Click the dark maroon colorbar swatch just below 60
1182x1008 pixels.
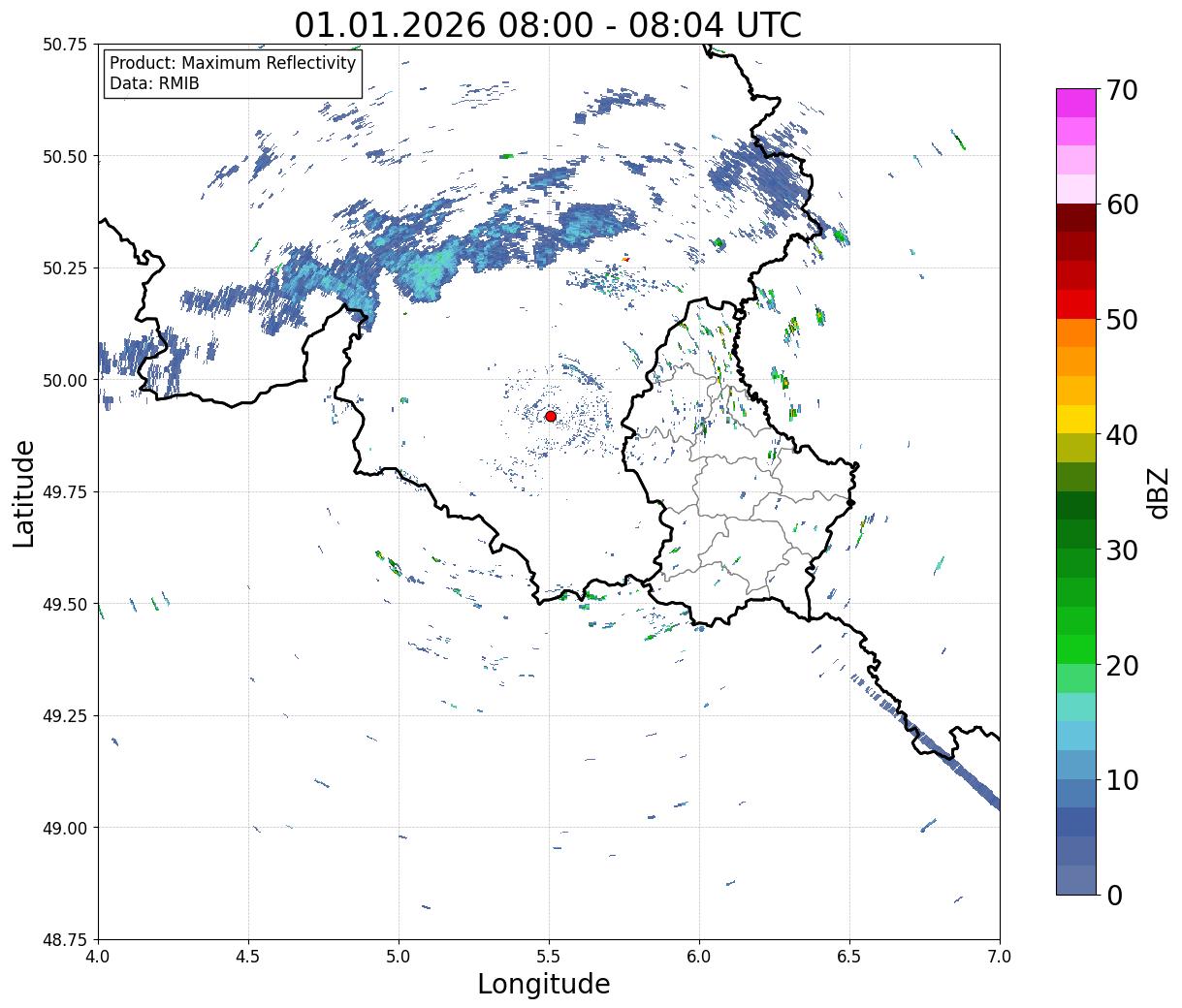[x=1076, y=218]
